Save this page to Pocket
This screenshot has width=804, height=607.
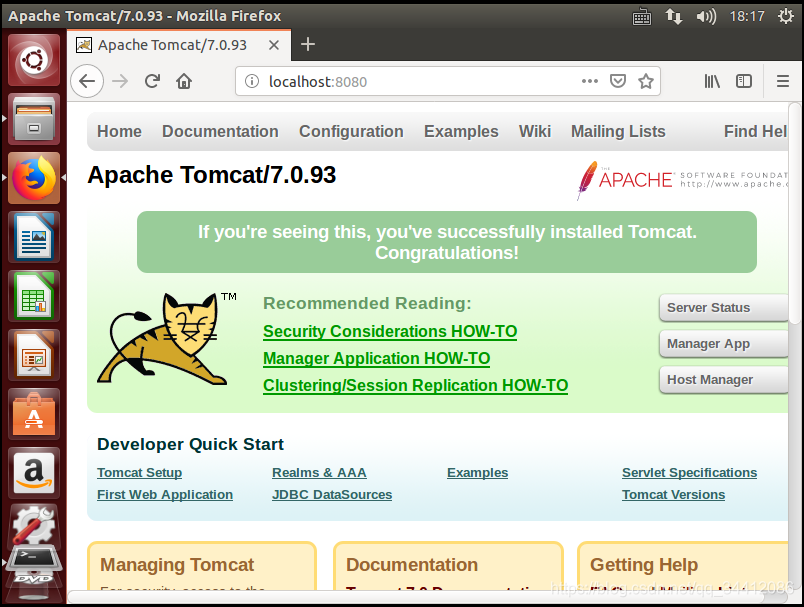pyautogui.click(x=618, y=81)
